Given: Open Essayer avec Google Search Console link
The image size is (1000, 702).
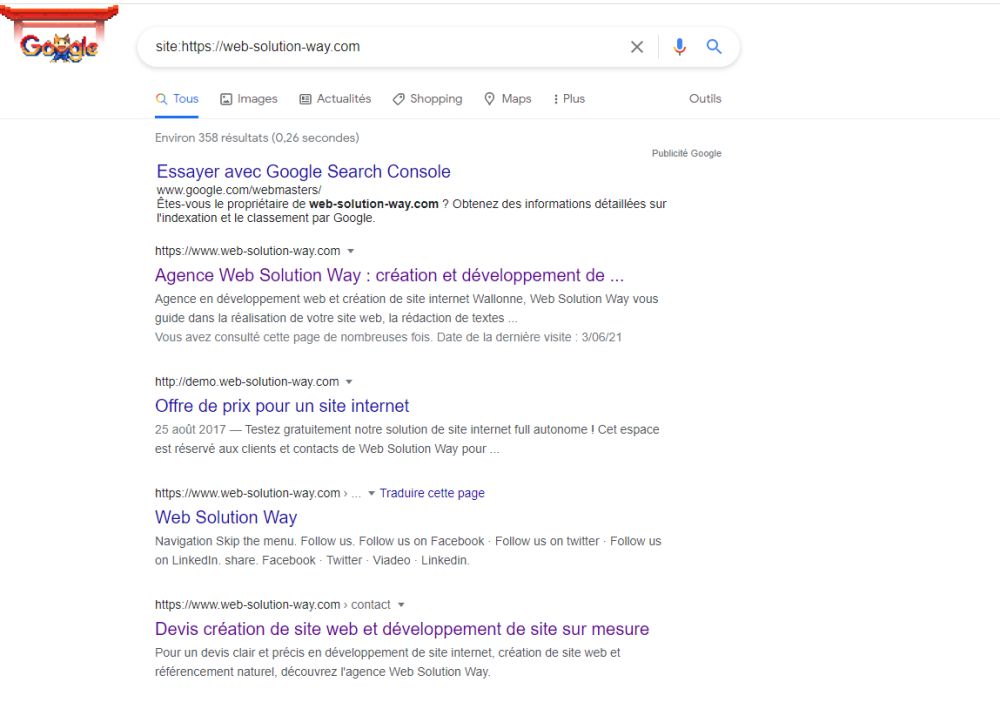Looking at the screenshot, I should (x=304, y=172).
